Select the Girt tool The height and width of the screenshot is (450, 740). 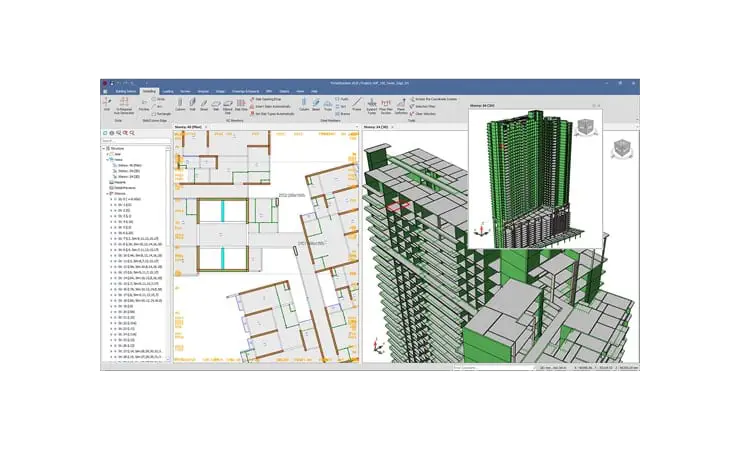tap(341, 107)
